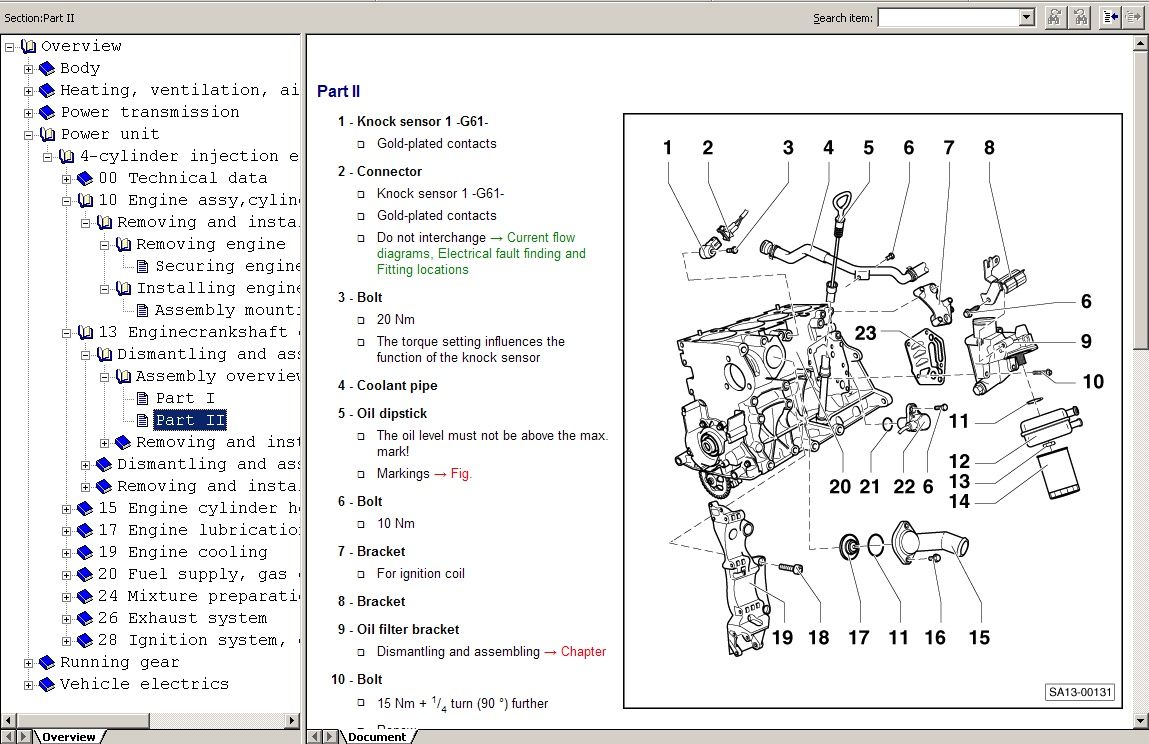The width and height of the screenshot is (1149, 744).
Task: Click the 24 Mixture preparation book icon
Action: 85,596
